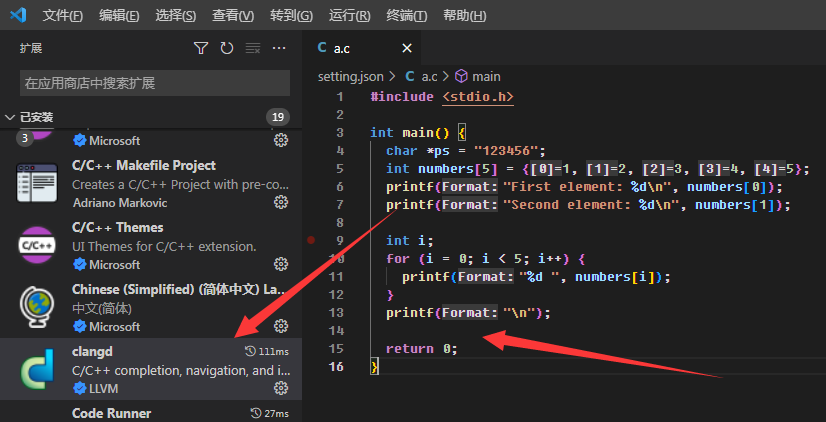Open the extensions filter icon
Viewport: 826px width, 422px height.
201,48
